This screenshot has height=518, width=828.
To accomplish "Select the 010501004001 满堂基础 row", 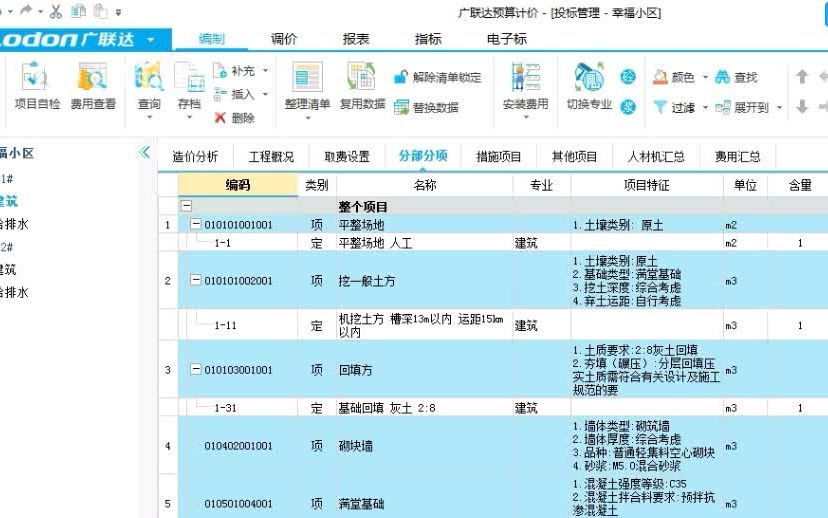I will (x=493, y=497).
